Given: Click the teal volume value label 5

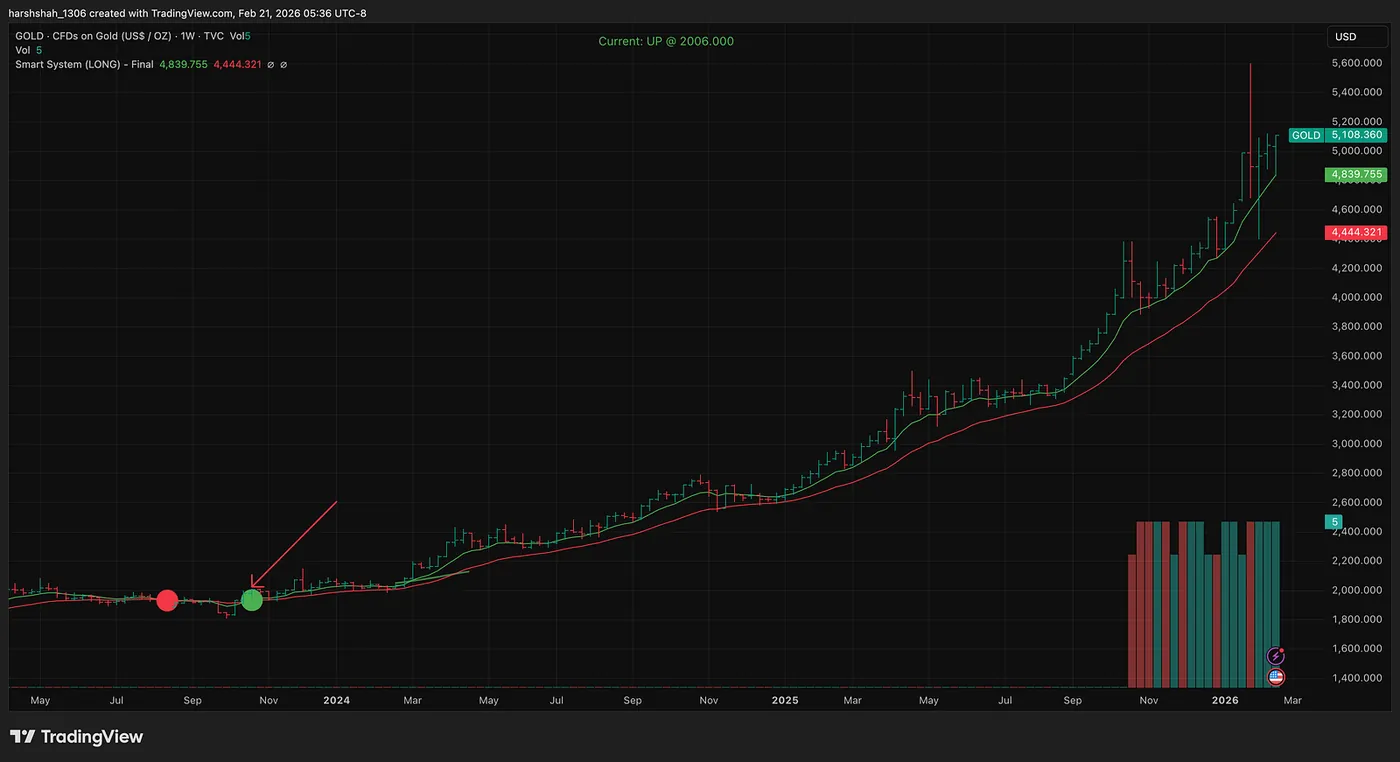Looking at the screenshot, I should click(x=1334, y=521).
